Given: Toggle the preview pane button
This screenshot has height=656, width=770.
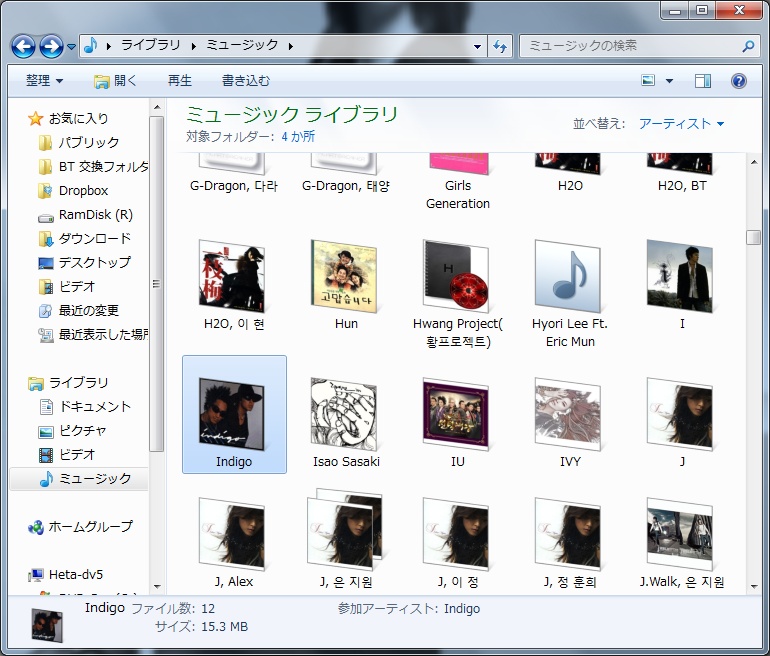Looking at the screenshot, I should [703, 81].
